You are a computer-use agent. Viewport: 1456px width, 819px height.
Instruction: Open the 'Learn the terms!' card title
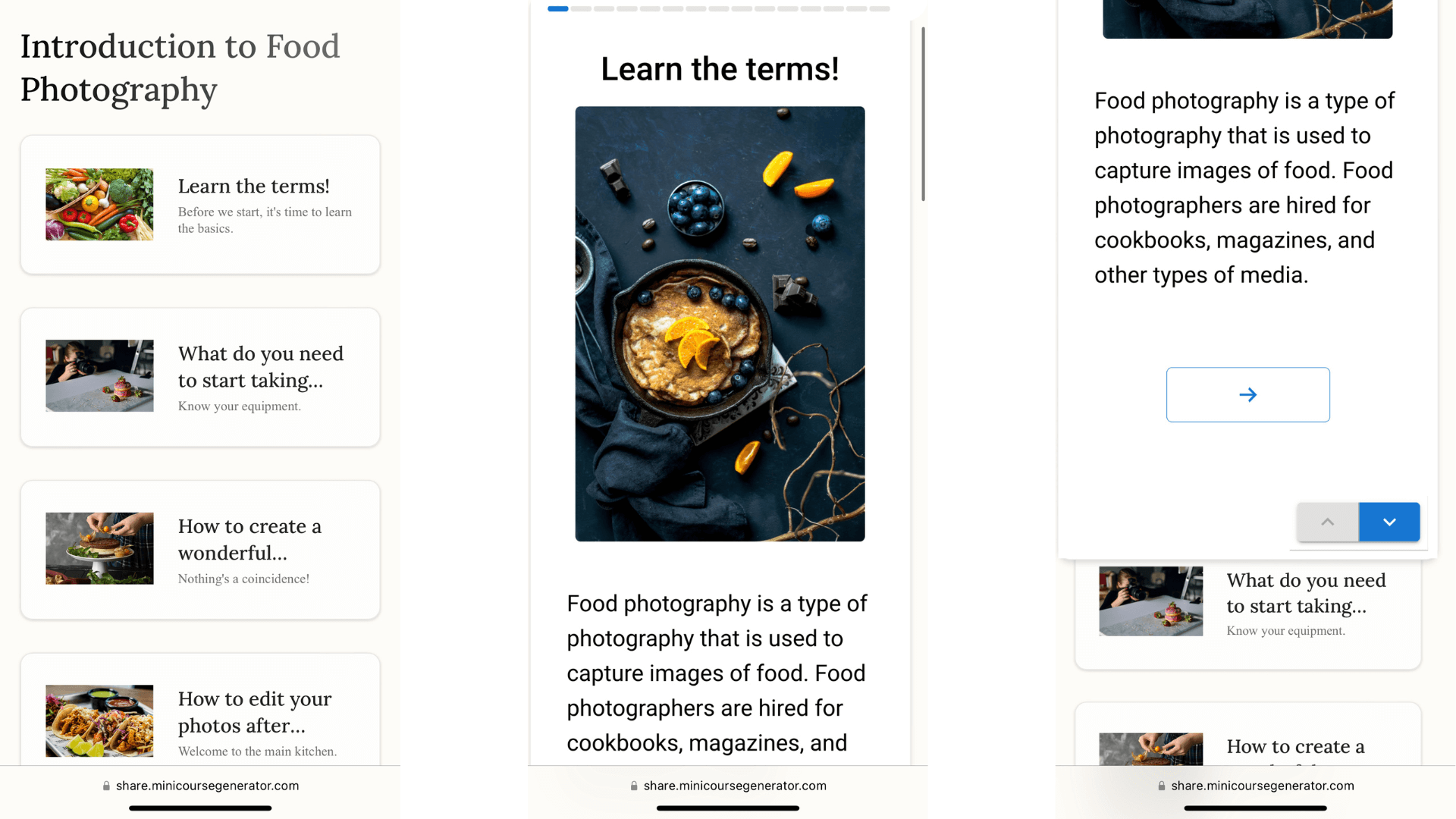click(x=253, y=187)
